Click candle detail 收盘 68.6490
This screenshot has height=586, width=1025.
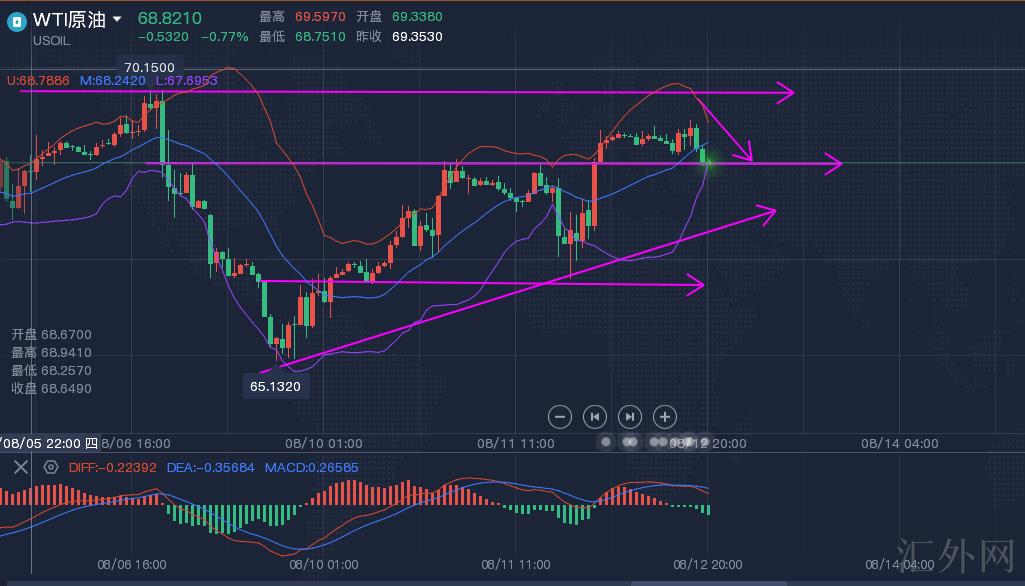[x=51, y=388]
